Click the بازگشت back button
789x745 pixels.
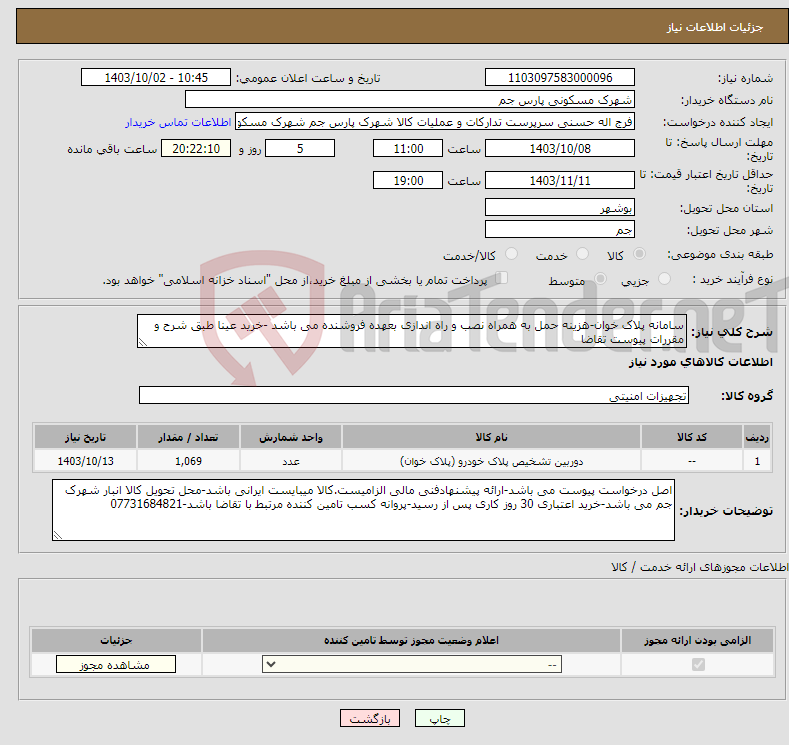click(369, 718)
